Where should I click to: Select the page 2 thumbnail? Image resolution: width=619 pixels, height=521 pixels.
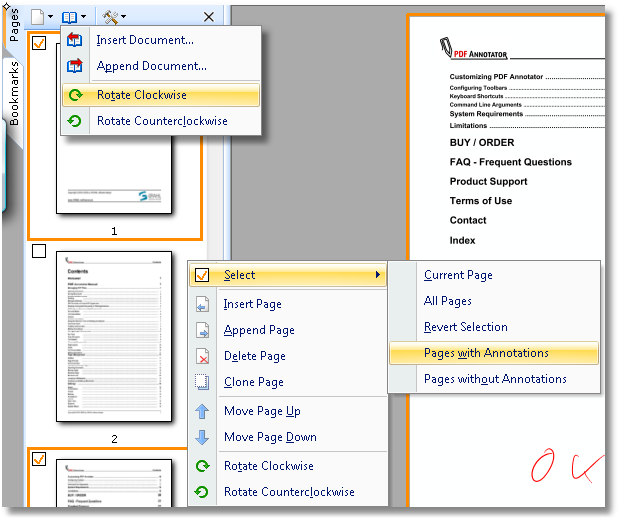114,340
